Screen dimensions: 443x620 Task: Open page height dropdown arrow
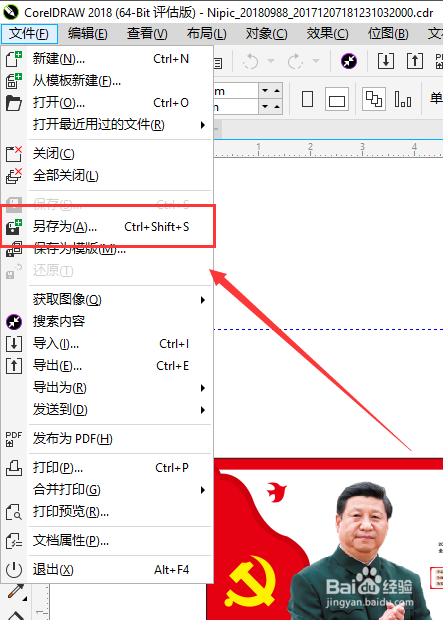click(265, 107)
